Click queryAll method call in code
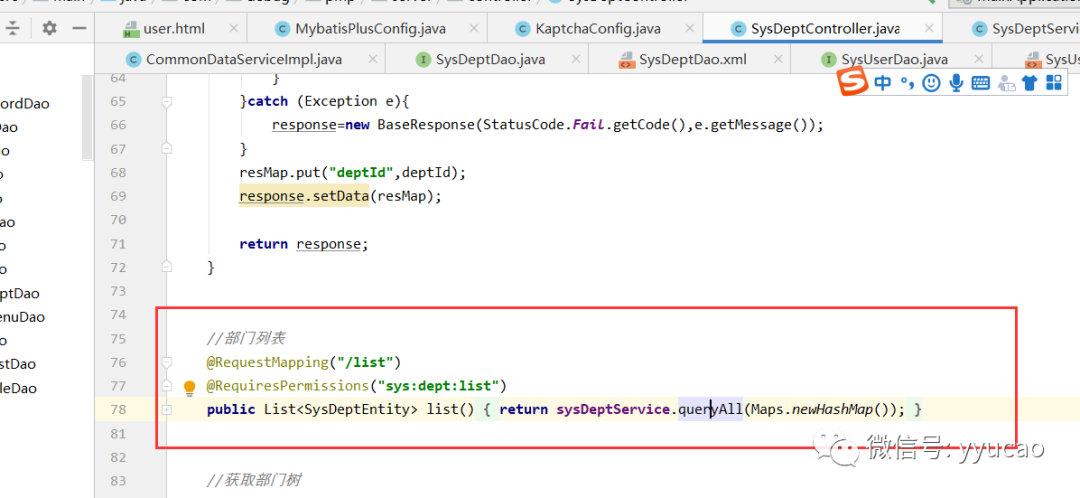 710,410
